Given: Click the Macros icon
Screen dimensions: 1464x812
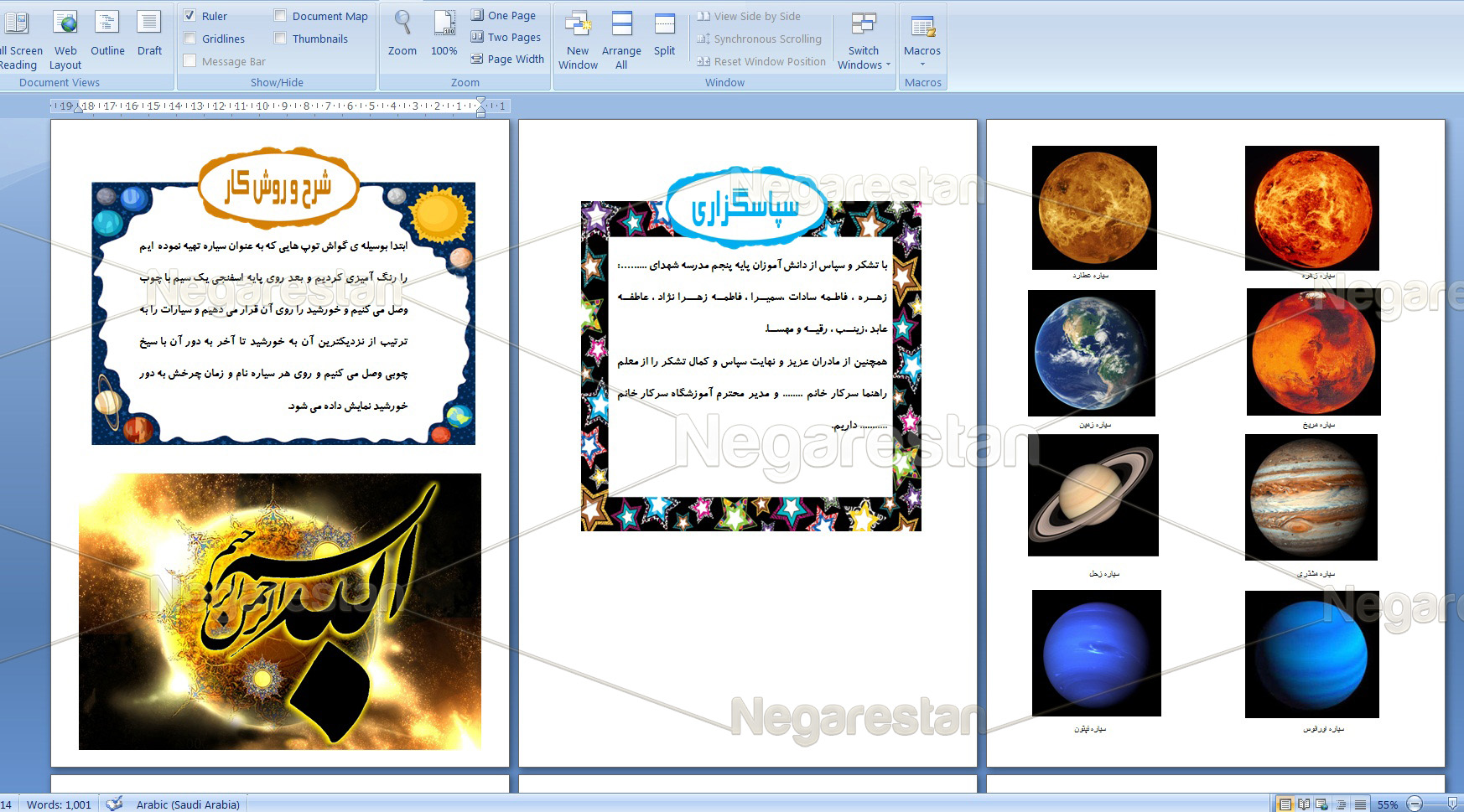Looking at the screenshot, I should [922, 25].
